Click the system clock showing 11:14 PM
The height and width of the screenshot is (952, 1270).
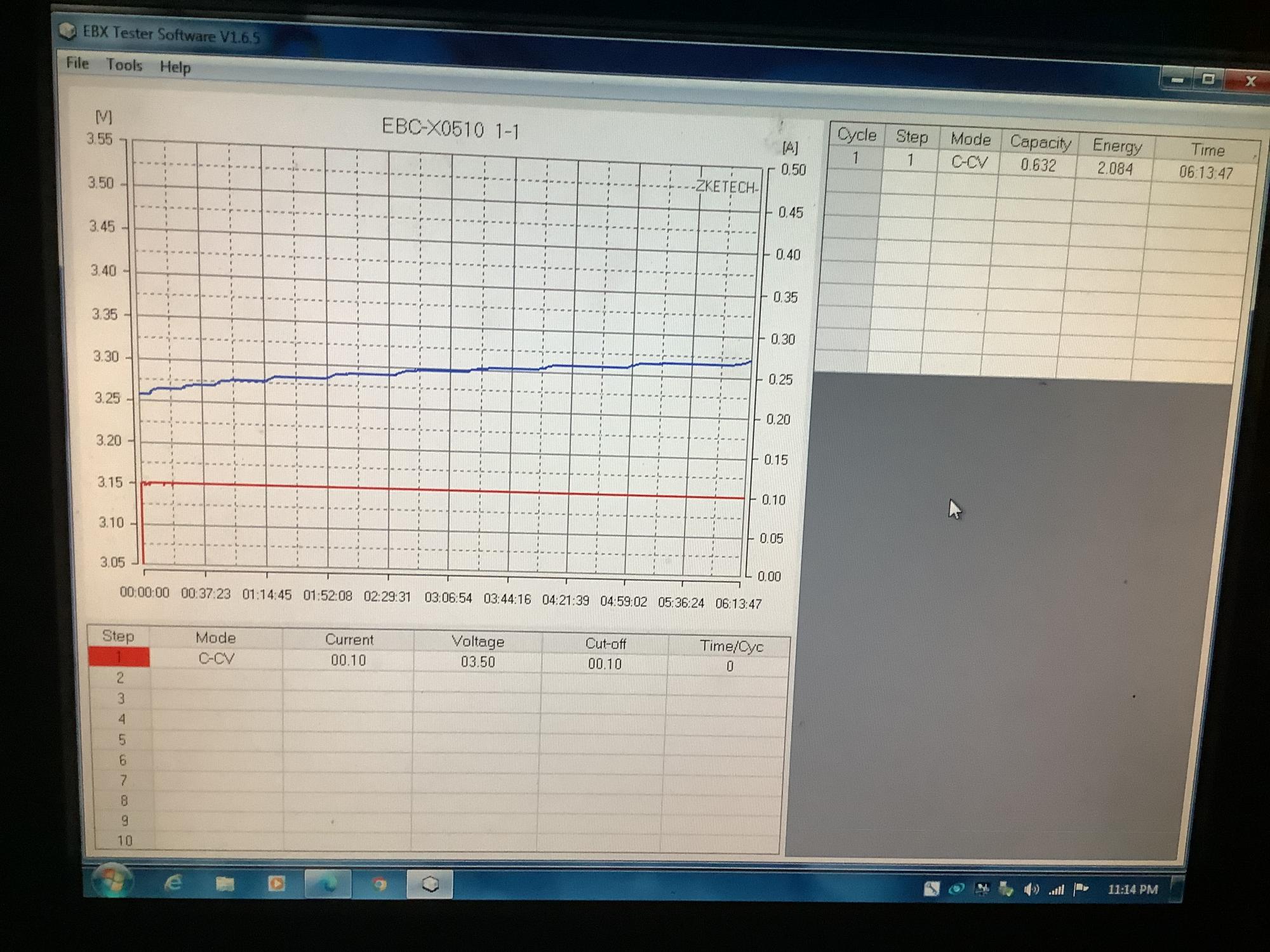(x=1132, y=890)
